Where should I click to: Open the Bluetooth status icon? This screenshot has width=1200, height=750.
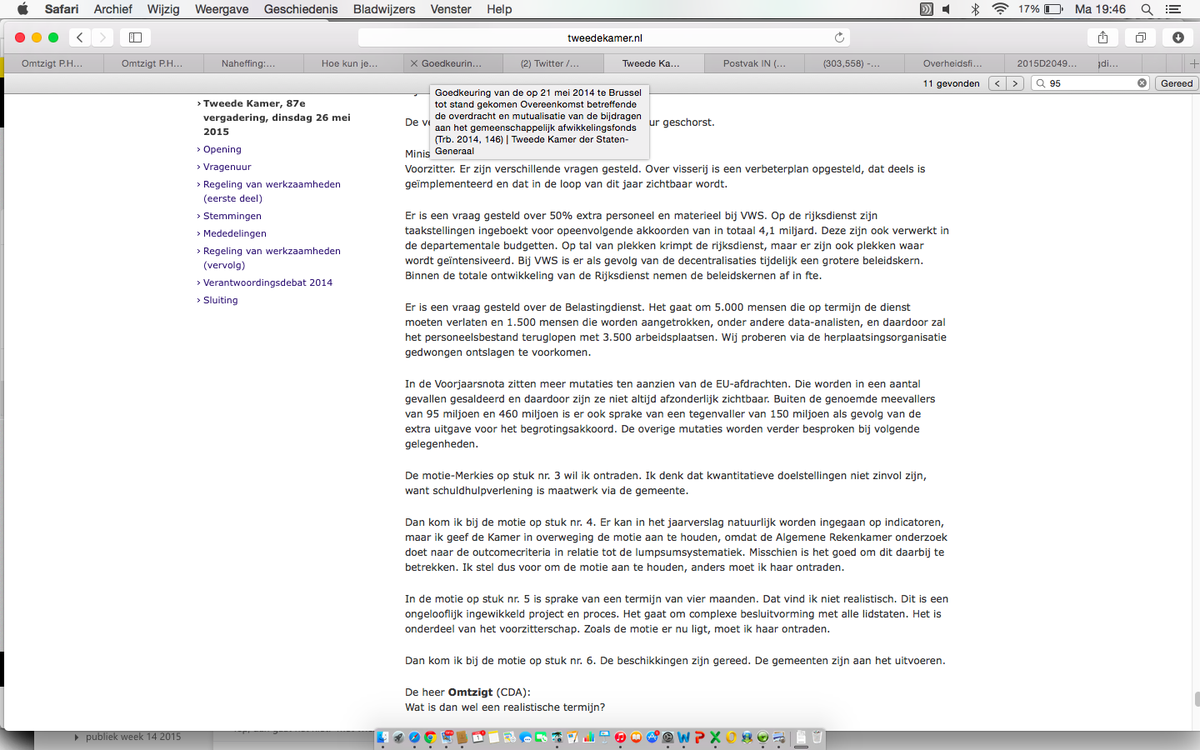[975, 9]
